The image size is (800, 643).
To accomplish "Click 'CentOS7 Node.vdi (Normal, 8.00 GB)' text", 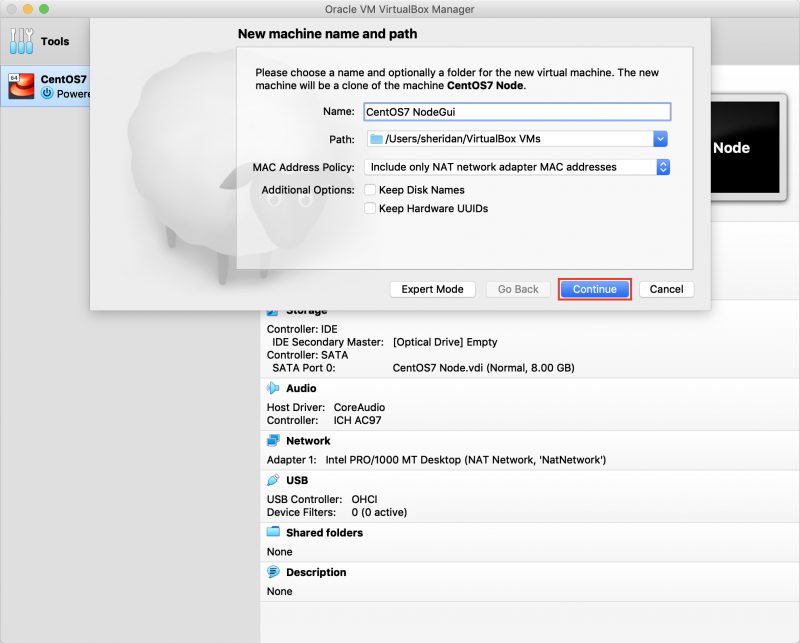I will point(483,368).
